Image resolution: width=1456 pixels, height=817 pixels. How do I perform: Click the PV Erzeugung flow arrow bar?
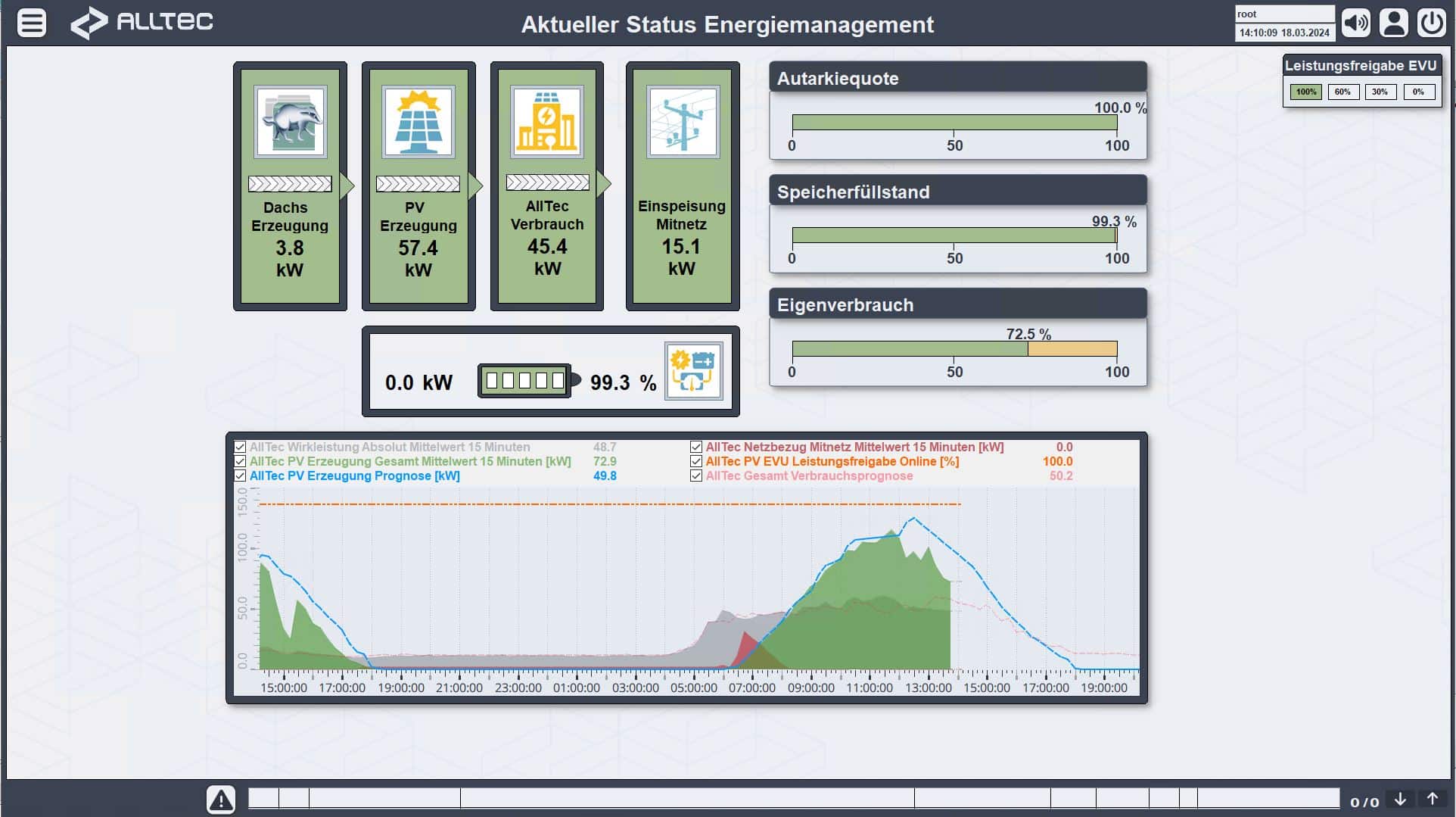click(418, 184)
